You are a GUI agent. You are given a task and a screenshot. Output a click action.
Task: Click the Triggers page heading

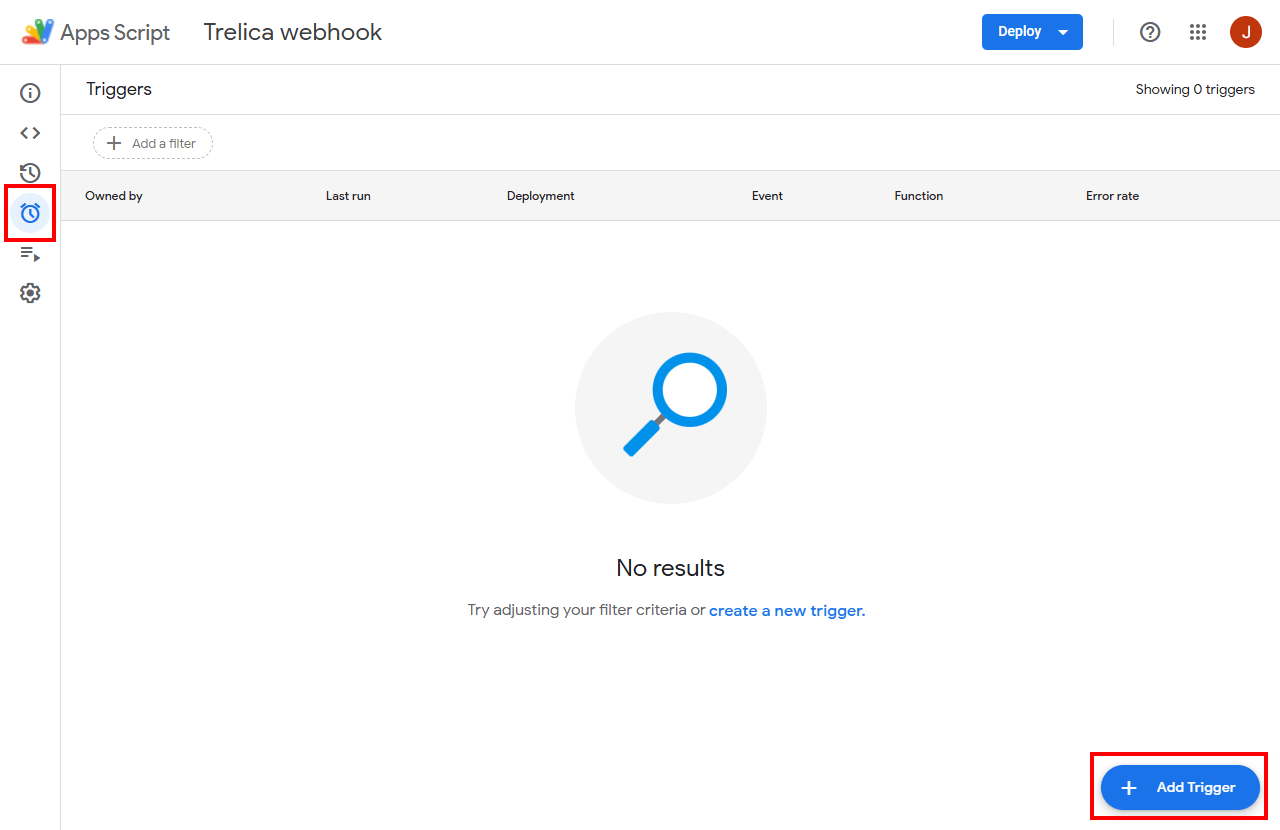point(119,89)
